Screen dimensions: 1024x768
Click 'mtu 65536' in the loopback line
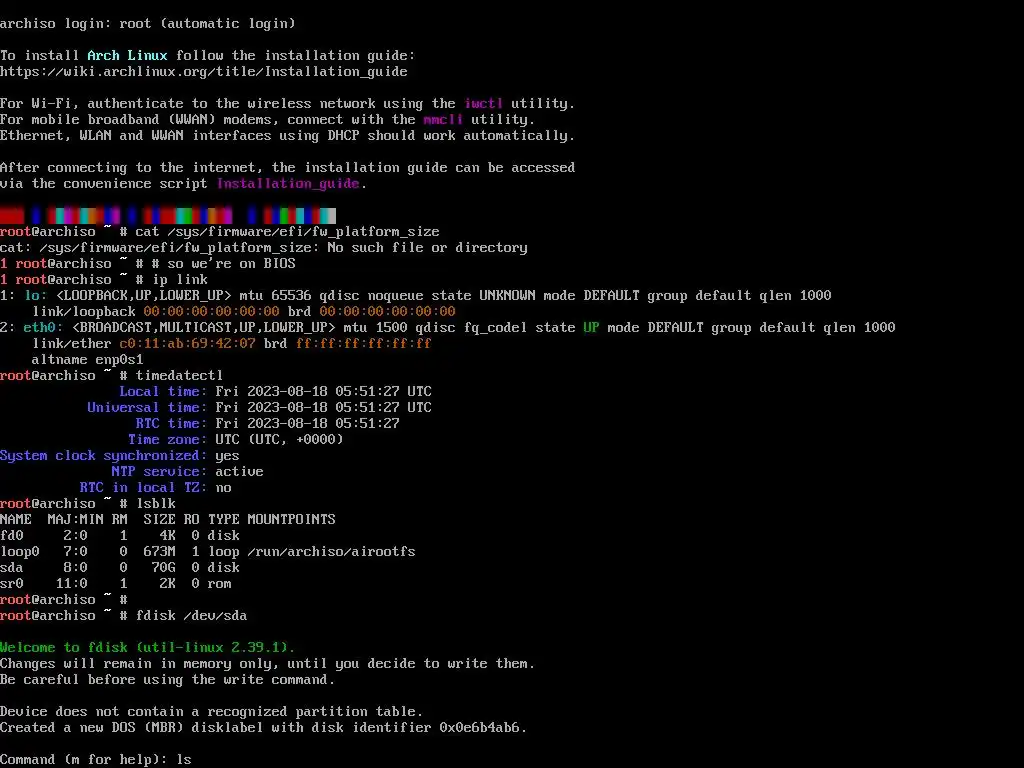275,296
